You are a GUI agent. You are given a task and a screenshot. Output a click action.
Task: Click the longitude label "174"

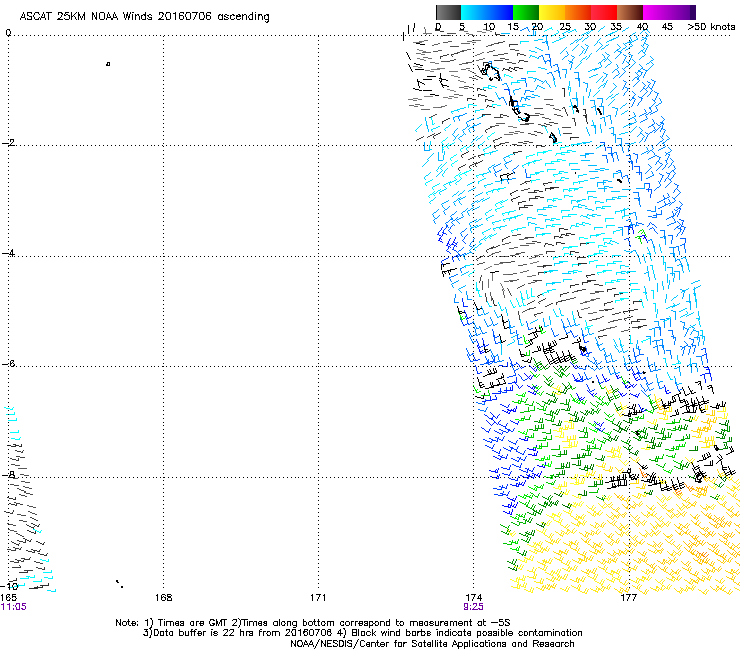(x=473, y=598)
